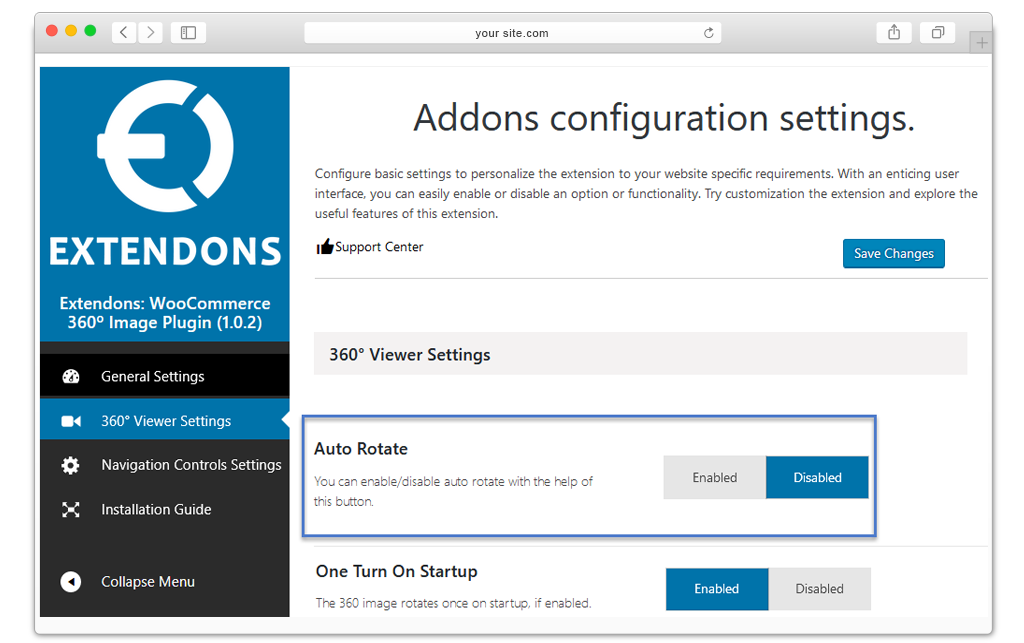Click the Addons configuration settings title
Screen dimensions: 1024x643
(x=664, y=118)
